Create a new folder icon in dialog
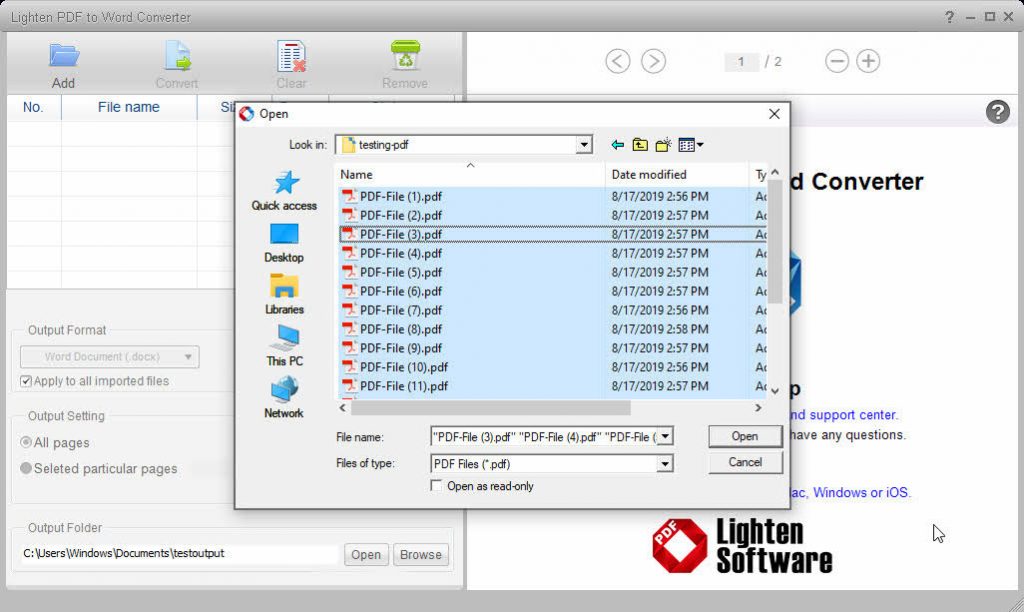Screen dimensions: 1024x612 tap(664, 145)
